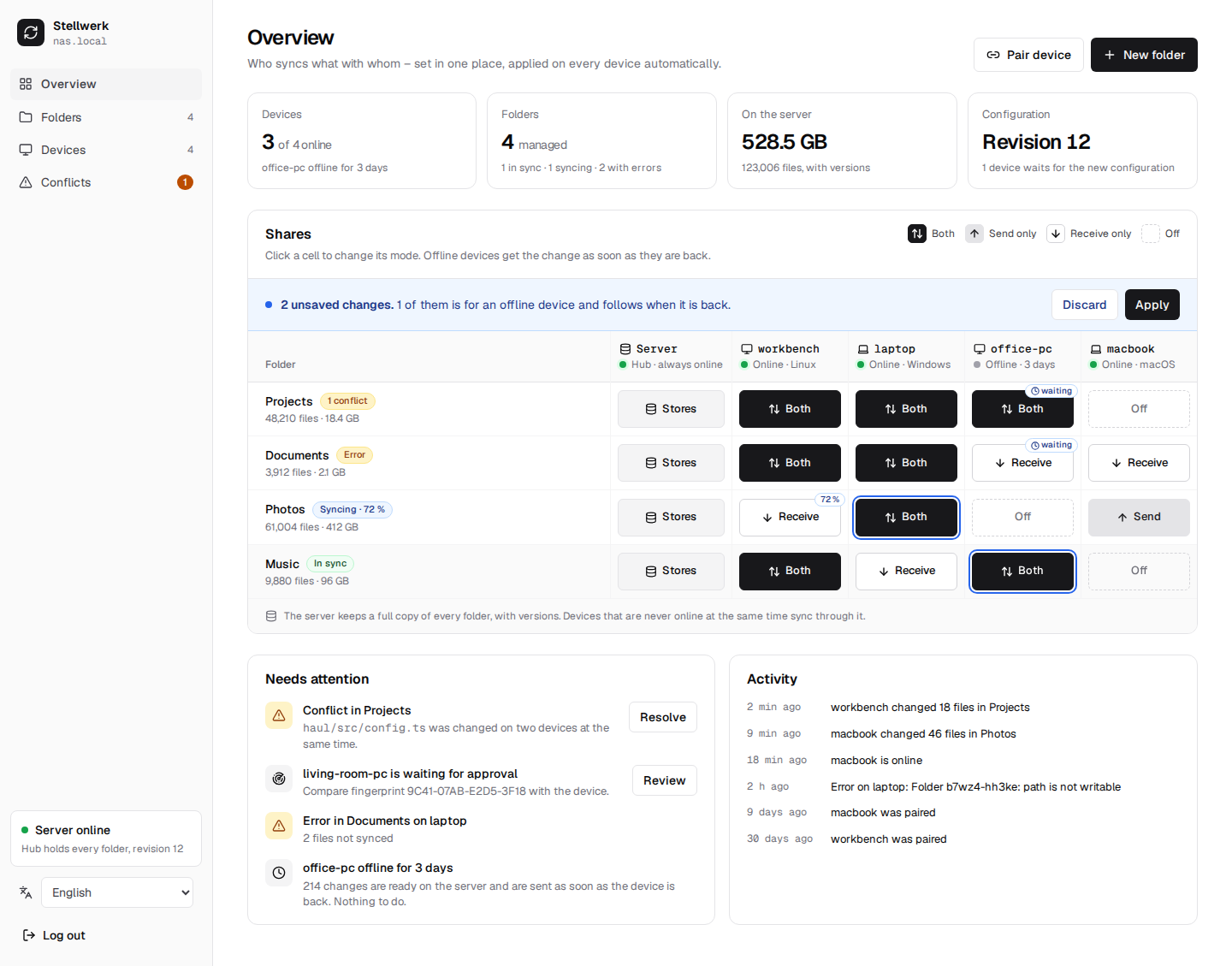The height and width of the screenshot is (966, 1232).
Task: Click the Pair device button
Action: [x=1028, y=55]
